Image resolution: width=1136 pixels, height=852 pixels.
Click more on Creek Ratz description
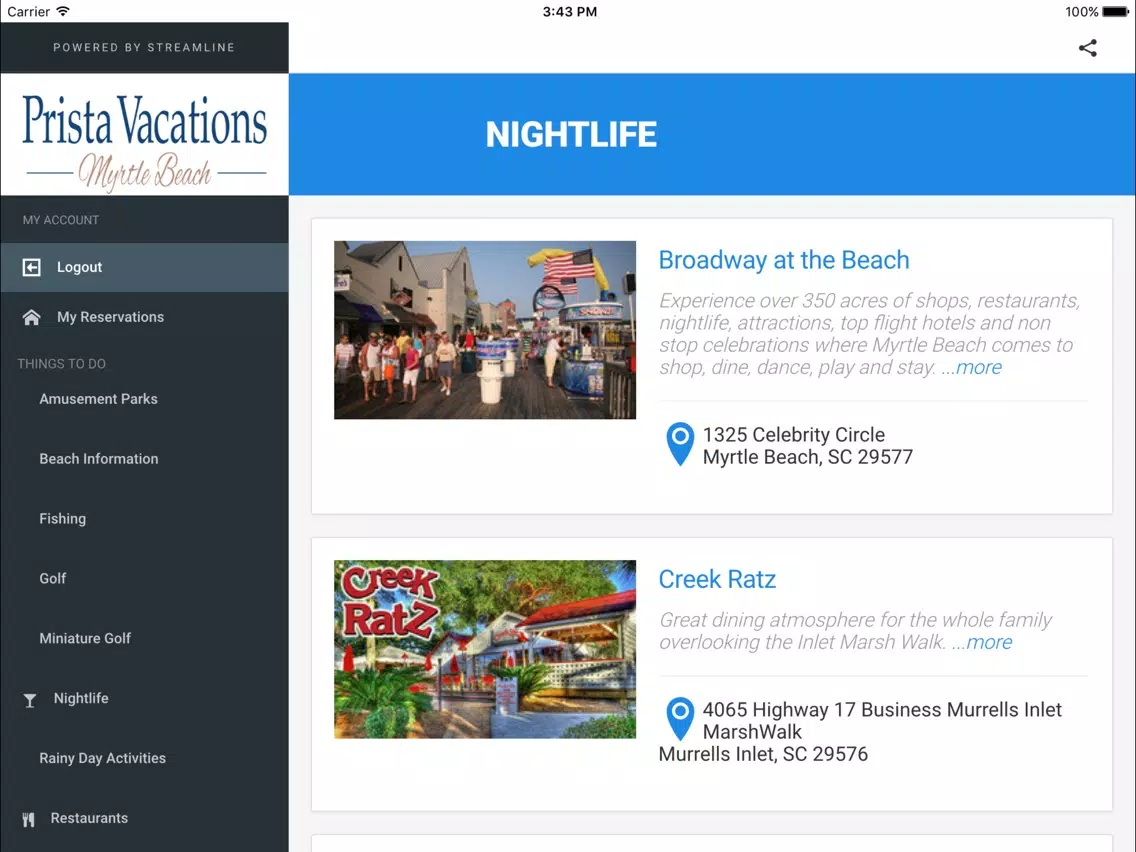click(x=989, y=643)
